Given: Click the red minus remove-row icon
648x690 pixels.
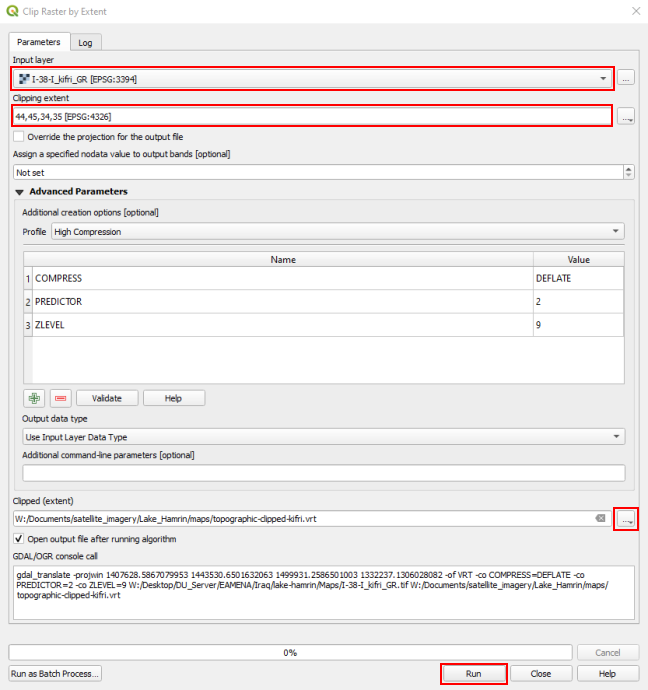Looking at the screenshot, I should point(60,398).
